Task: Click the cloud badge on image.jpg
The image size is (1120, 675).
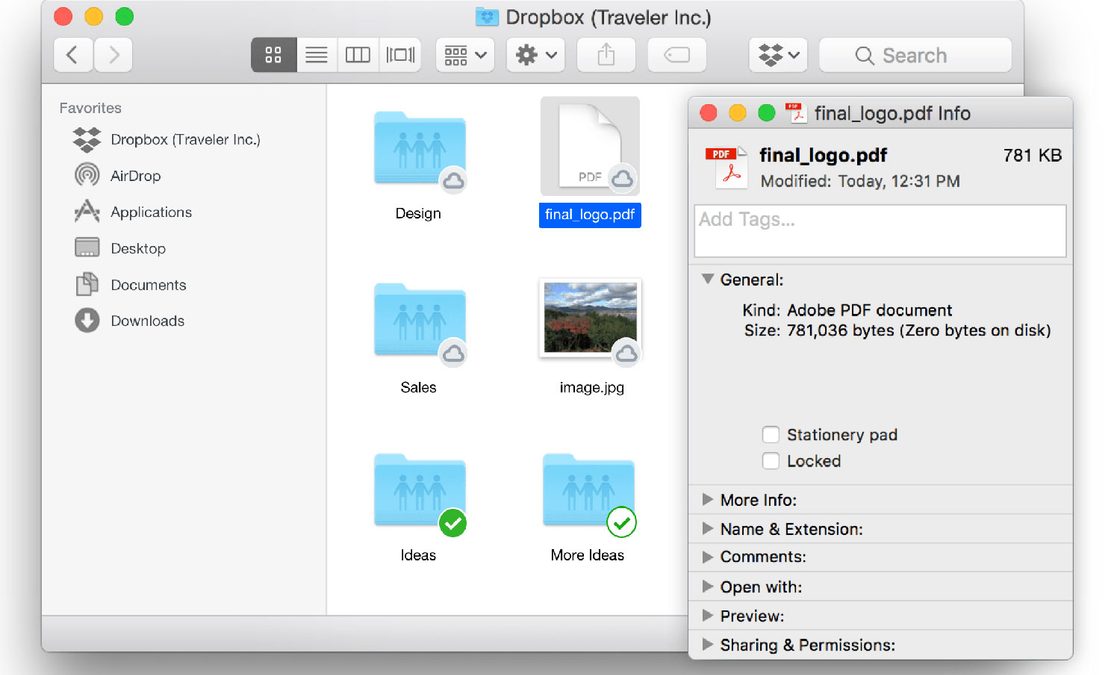Action: [x=626, y=354]
